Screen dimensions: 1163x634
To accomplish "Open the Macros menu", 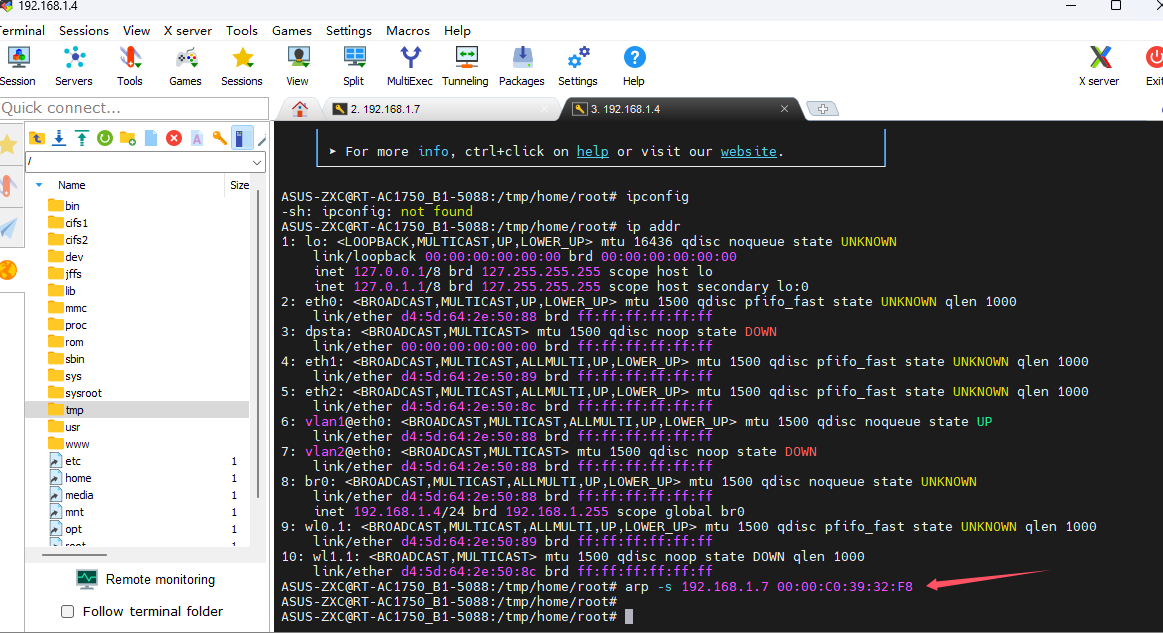I will (408, 30).
